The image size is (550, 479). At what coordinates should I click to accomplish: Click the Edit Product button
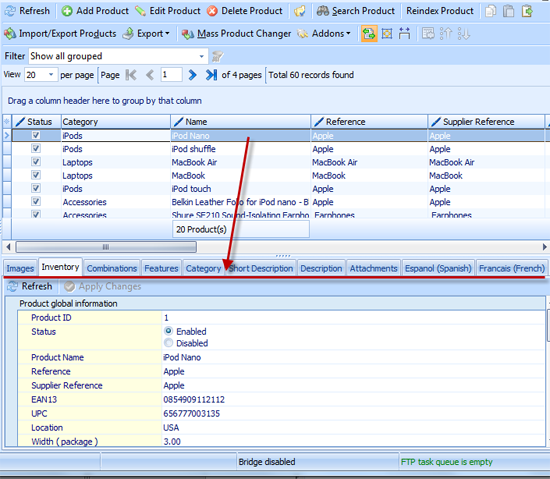(x=168, y=11)
